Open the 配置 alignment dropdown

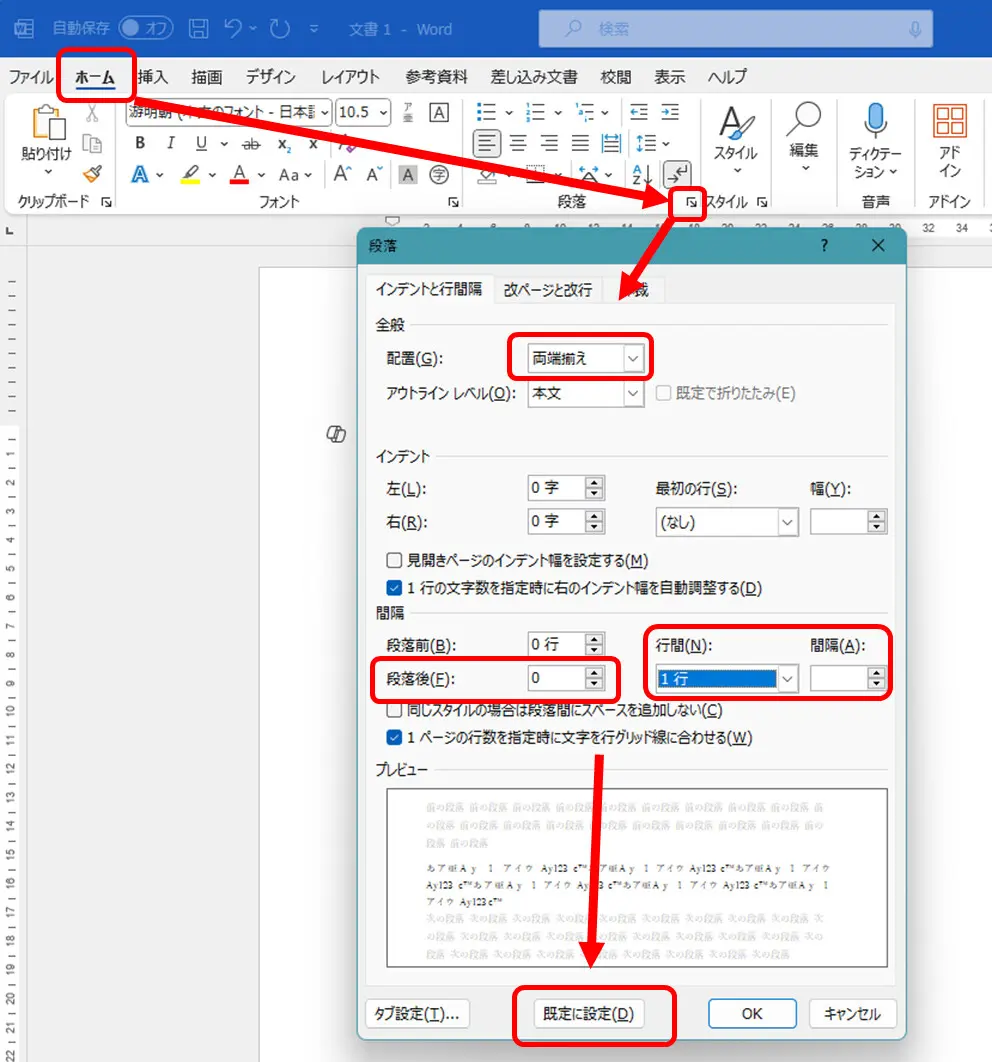coord(586,358)
